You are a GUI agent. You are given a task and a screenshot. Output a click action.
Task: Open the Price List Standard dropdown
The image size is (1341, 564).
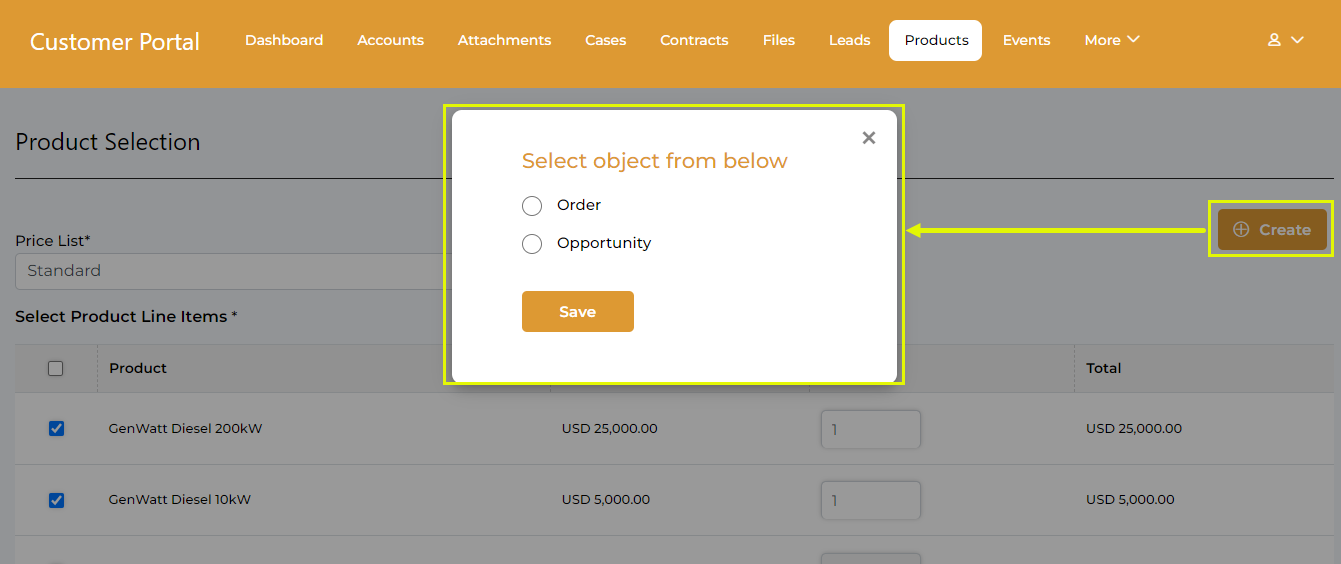point(230,271)
